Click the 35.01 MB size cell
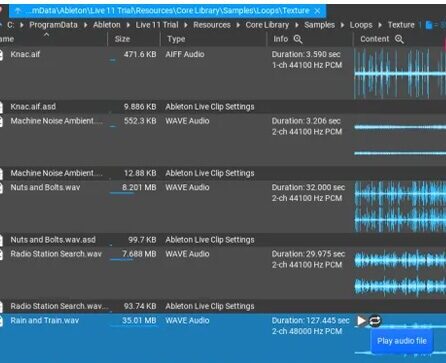The width and height of the screenshot is (446, 363). 139,321
